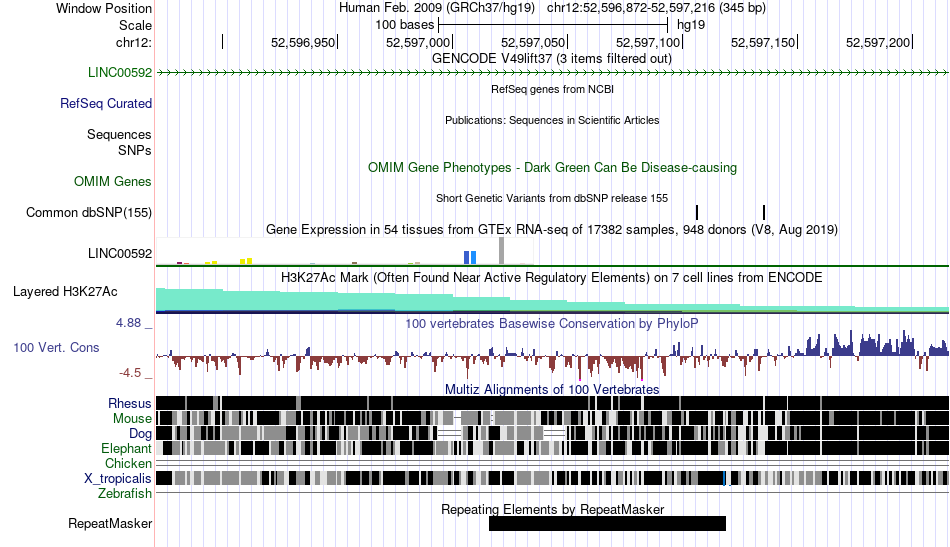Click the Short Genetic Variants dbSNP title
Image resolution: width=950 pixels, height=547 pixels.
tap(552, 198)
